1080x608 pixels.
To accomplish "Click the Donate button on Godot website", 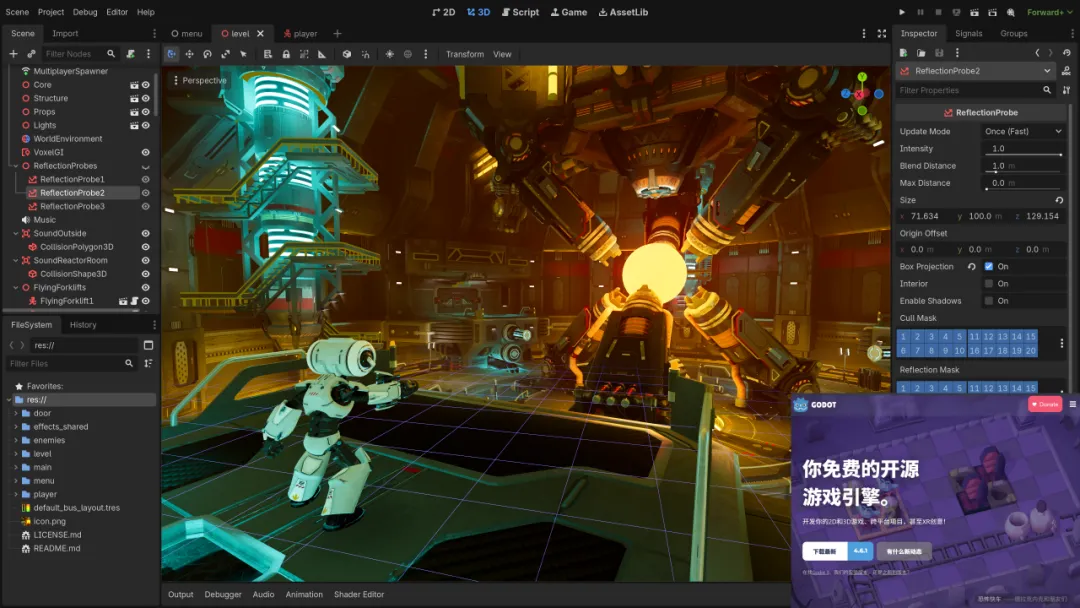I will pyautogui.click(x=1045, y=405).
